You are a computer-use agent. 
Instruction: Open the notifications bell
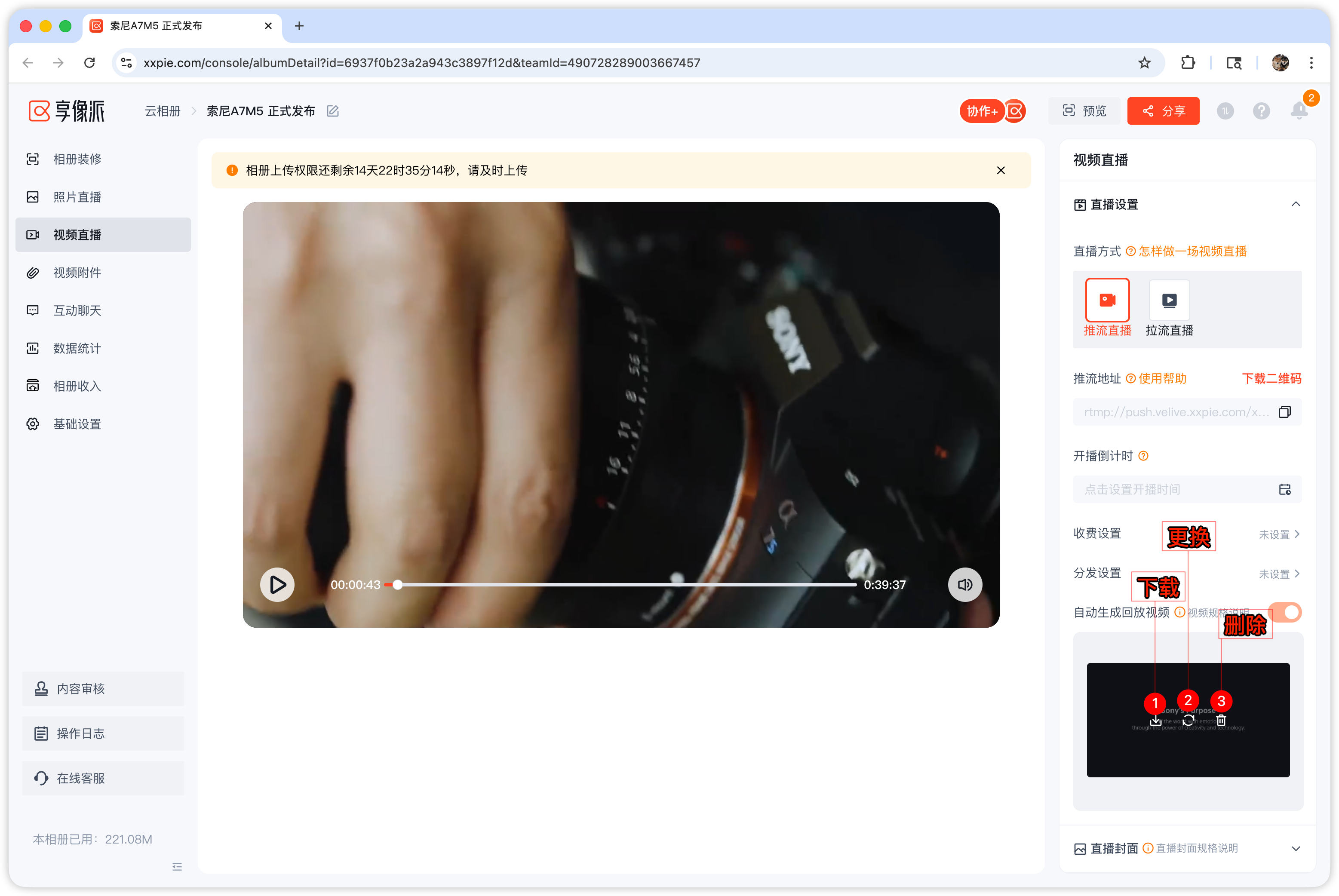(x=1299, y=110)
